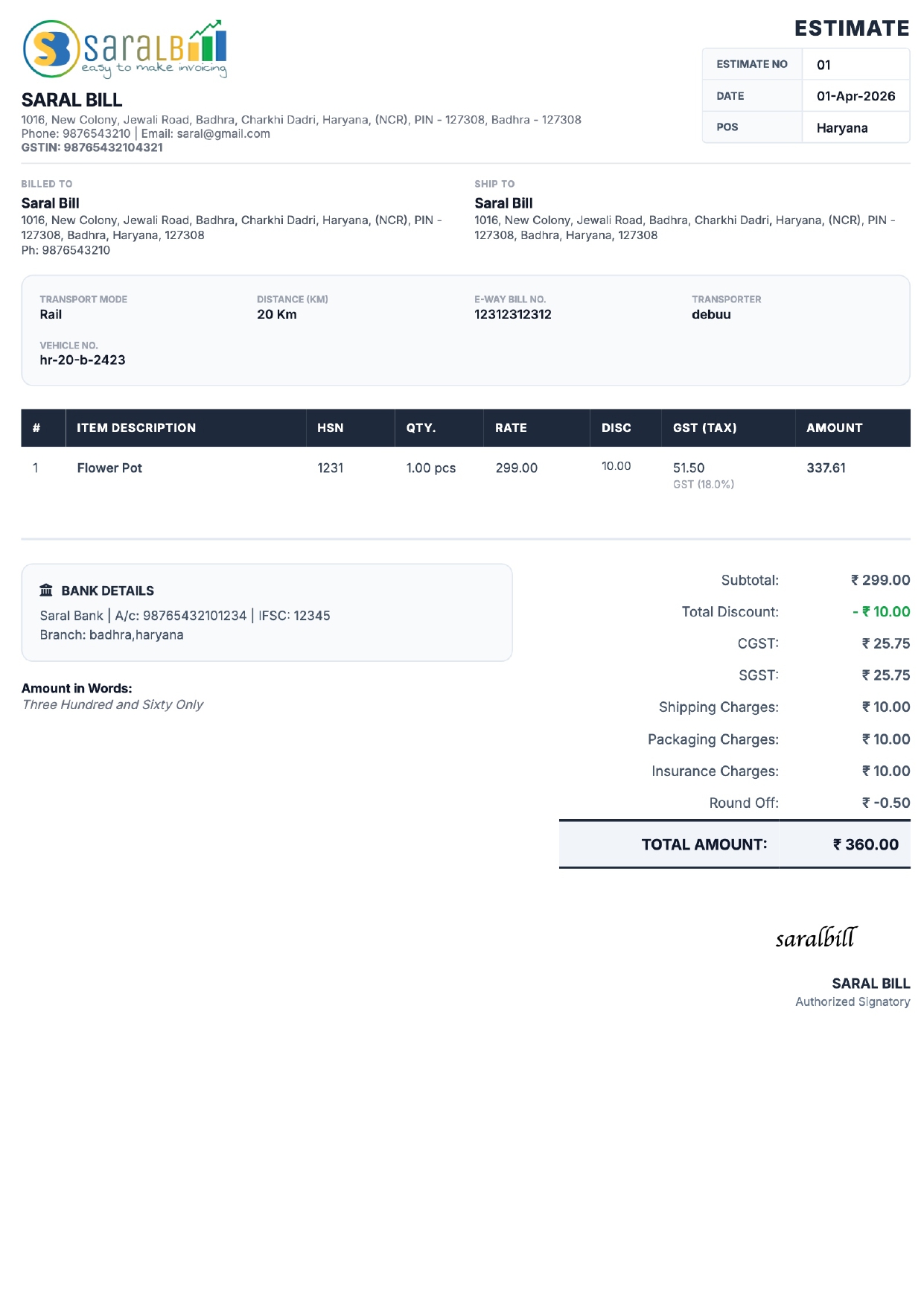Click the Ship To name Saral Bill
The height and width of the screenshot is (1306, 924).
coord(503,203)
